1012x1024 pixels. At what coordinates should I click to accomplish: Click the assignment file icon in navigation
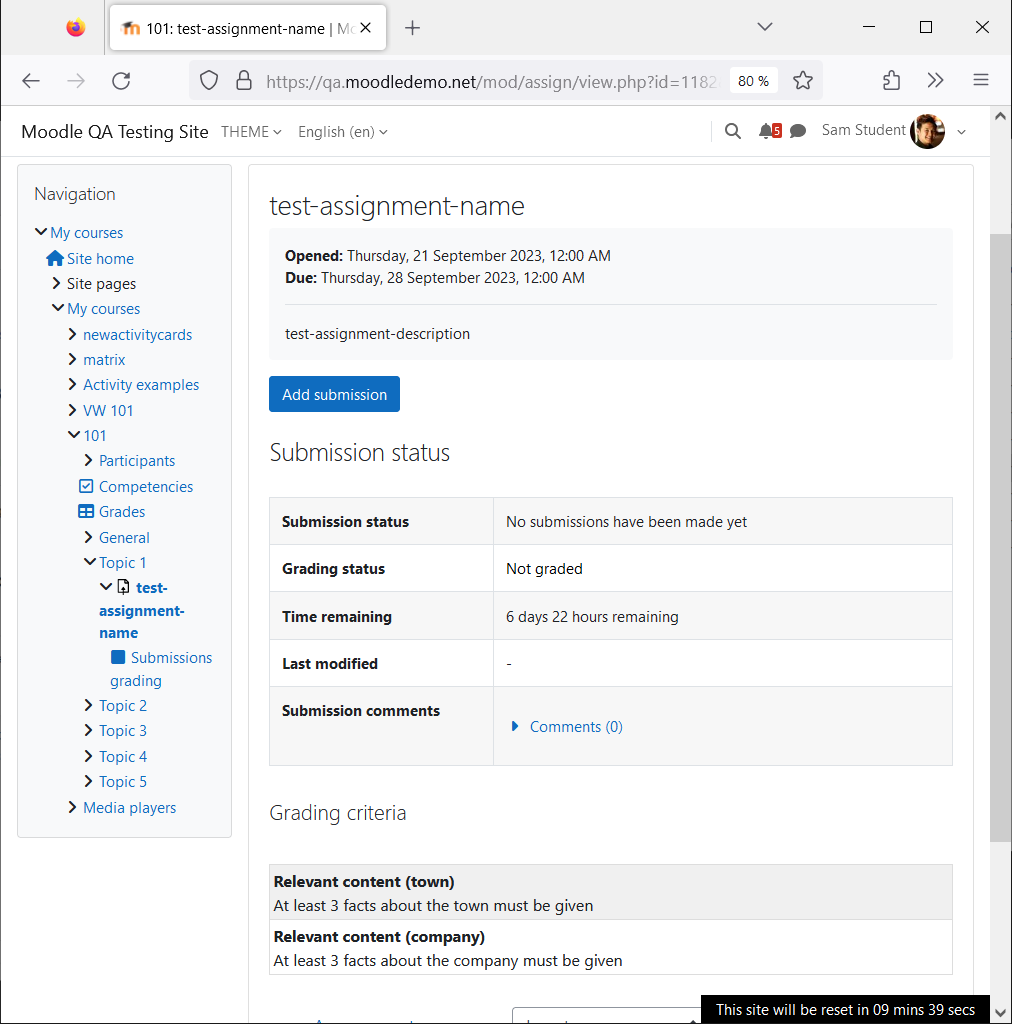pyautogui.click(x=123, y=587)
